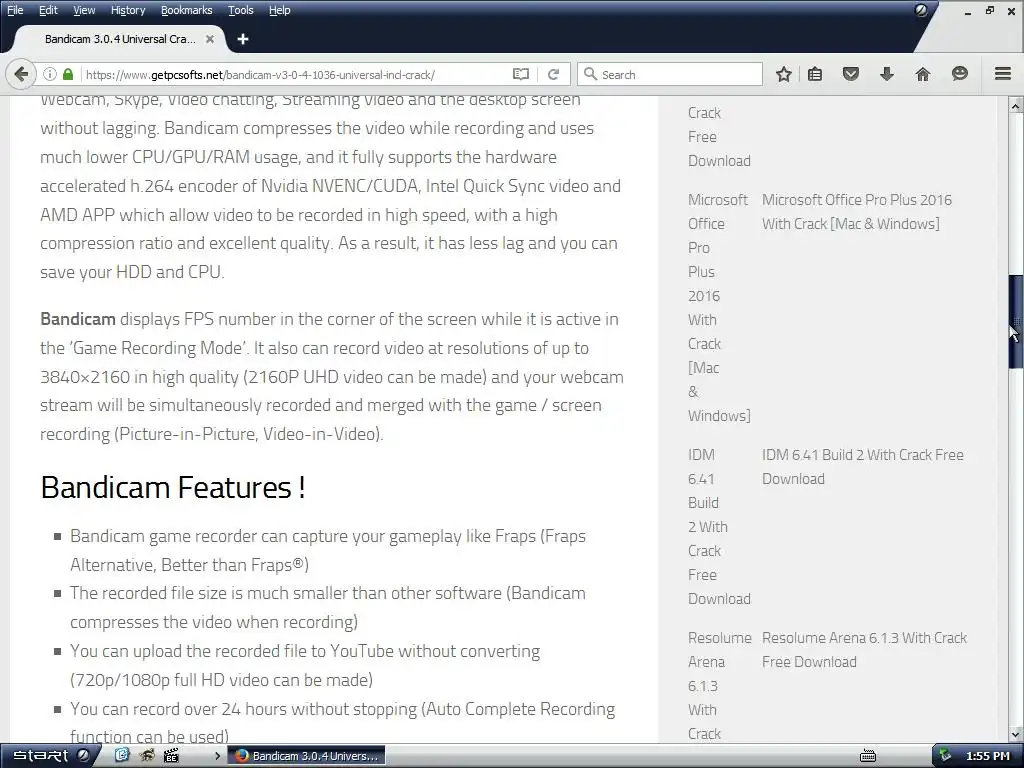Click the scrollbar down arrow
The image size is (1024, 768).
pos(1015,734)
